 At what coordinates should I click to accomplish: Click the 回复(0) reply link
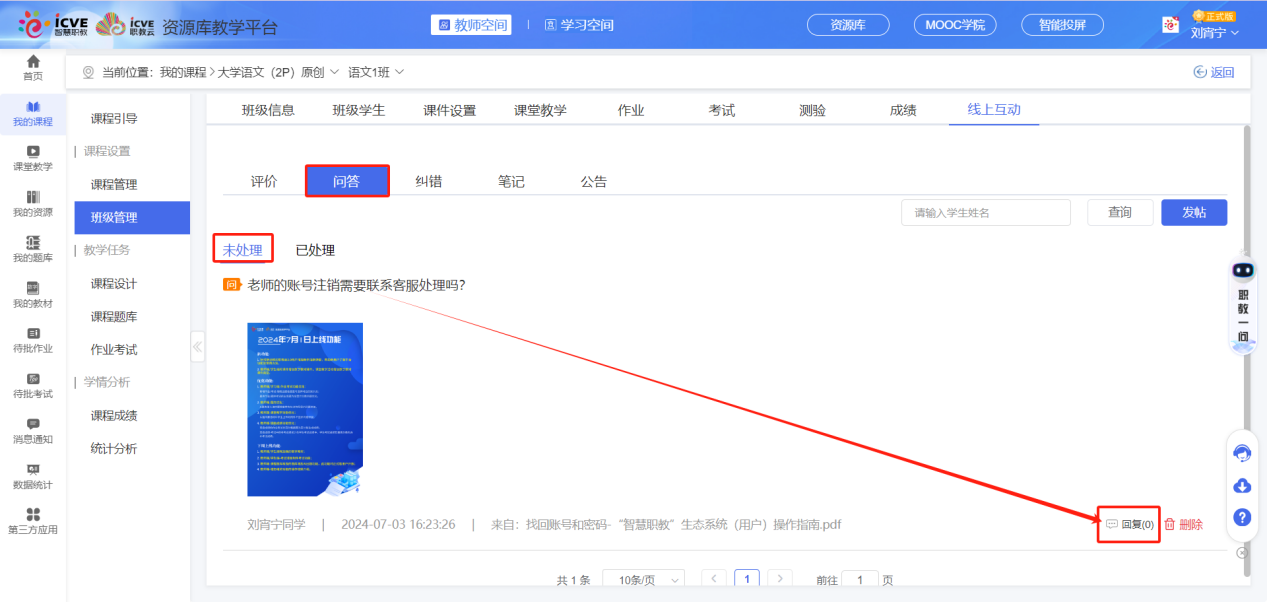(1128, 523)
